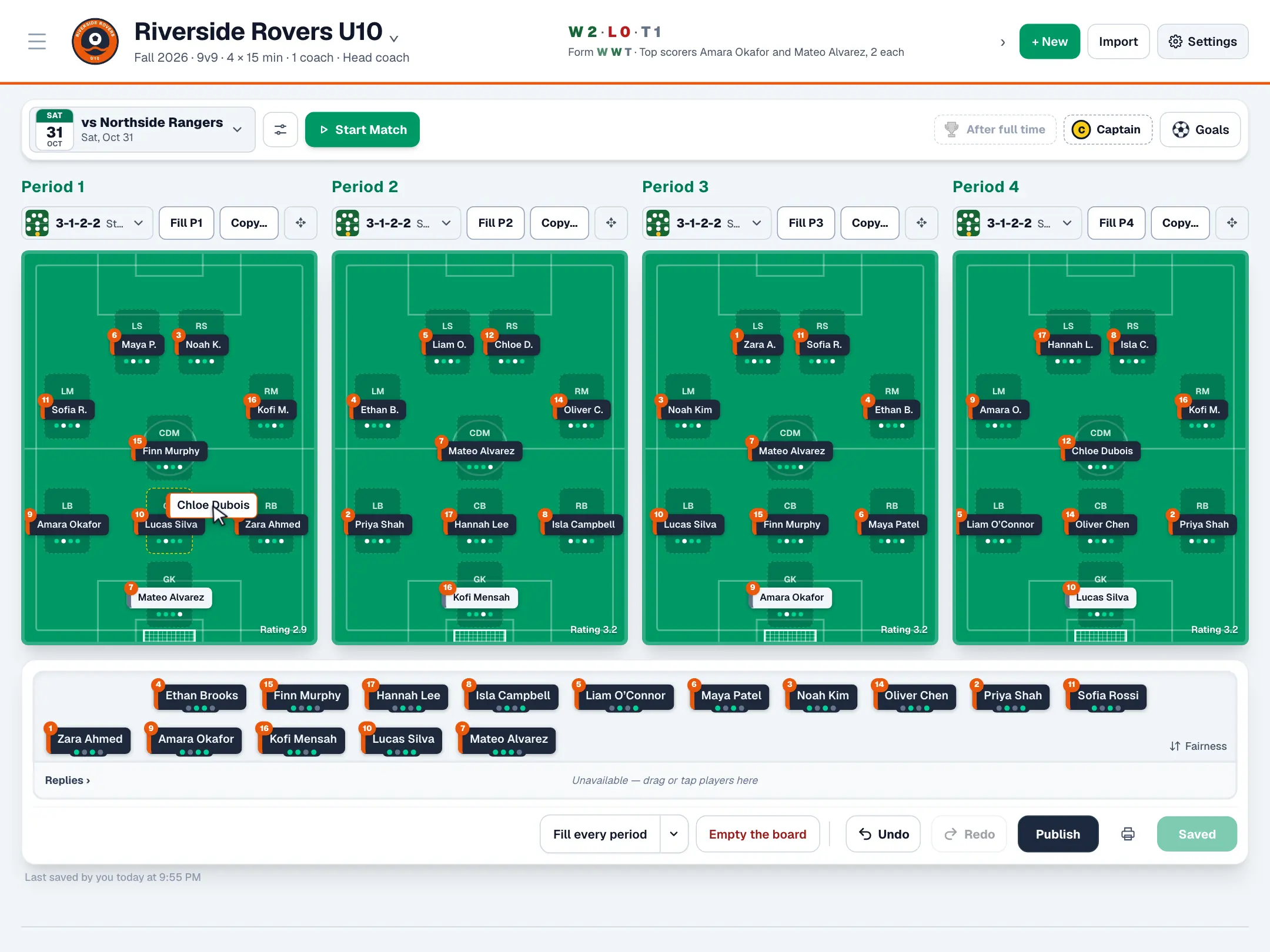
Task: Click Empty the board
Action: [x=757, y=834]
